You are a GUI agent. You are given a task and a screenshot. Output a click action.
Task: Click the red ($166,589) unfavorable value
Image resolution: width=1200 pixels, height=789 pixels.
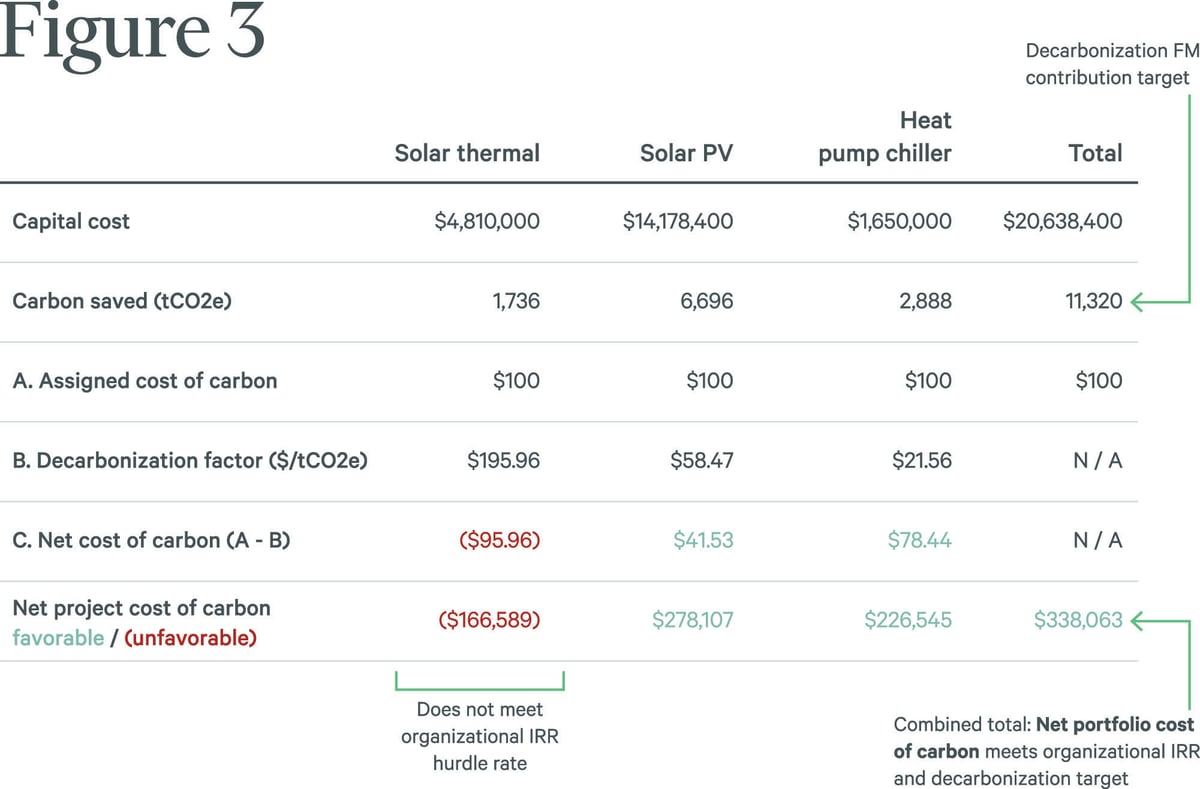[x=489, y=621]
